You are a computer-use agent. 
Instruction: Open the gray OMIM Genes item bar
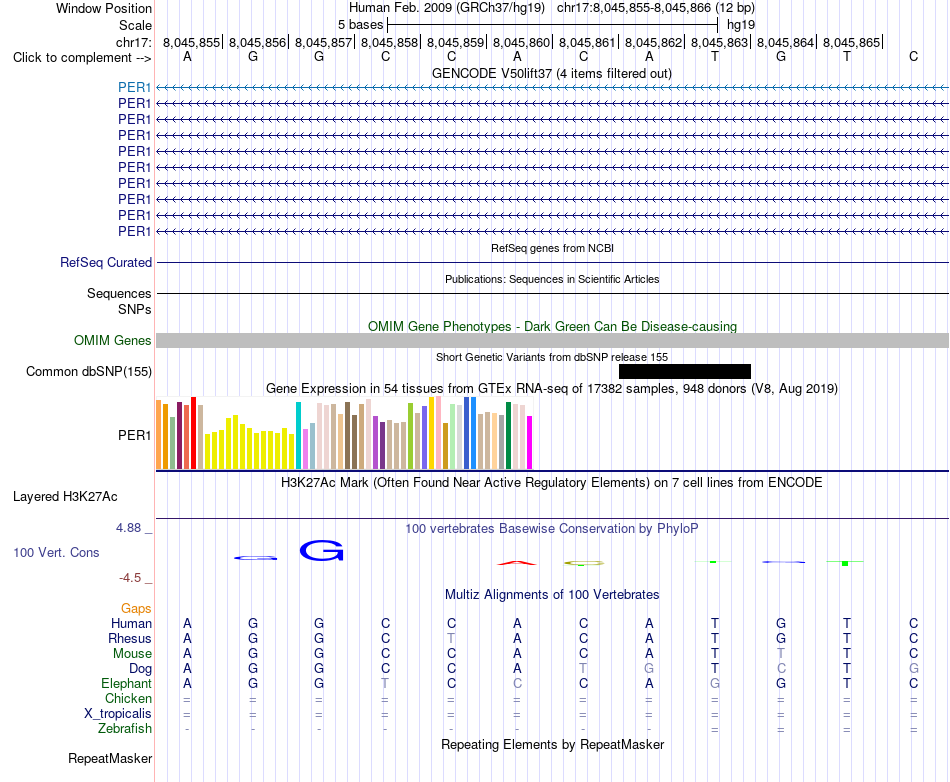(552, 340)
